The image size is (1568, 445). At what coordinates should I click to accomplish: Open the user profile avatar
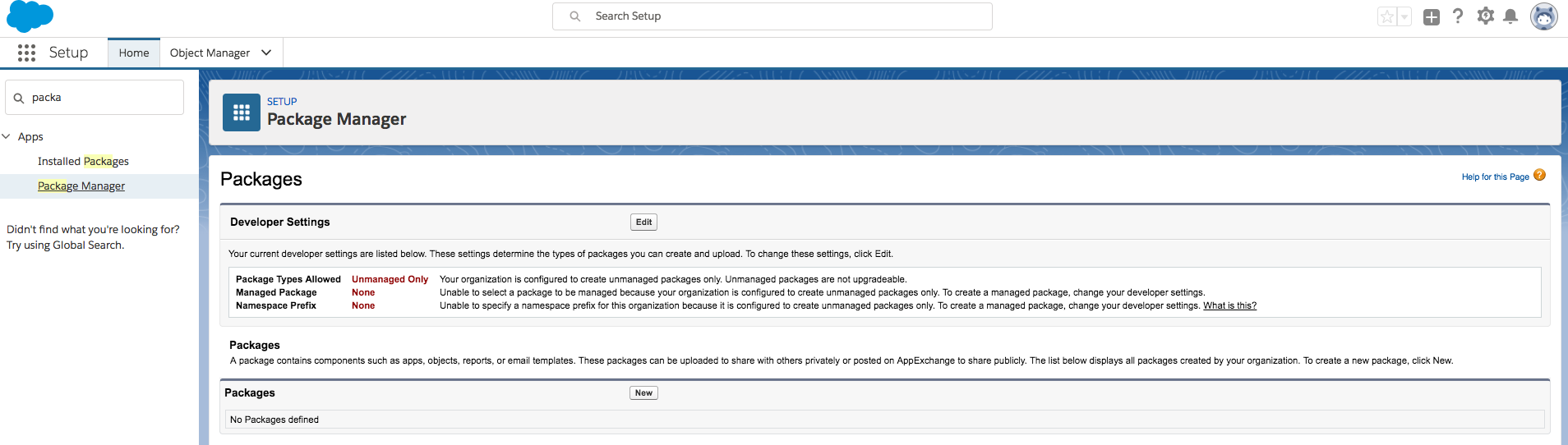tap(1544, 16)
